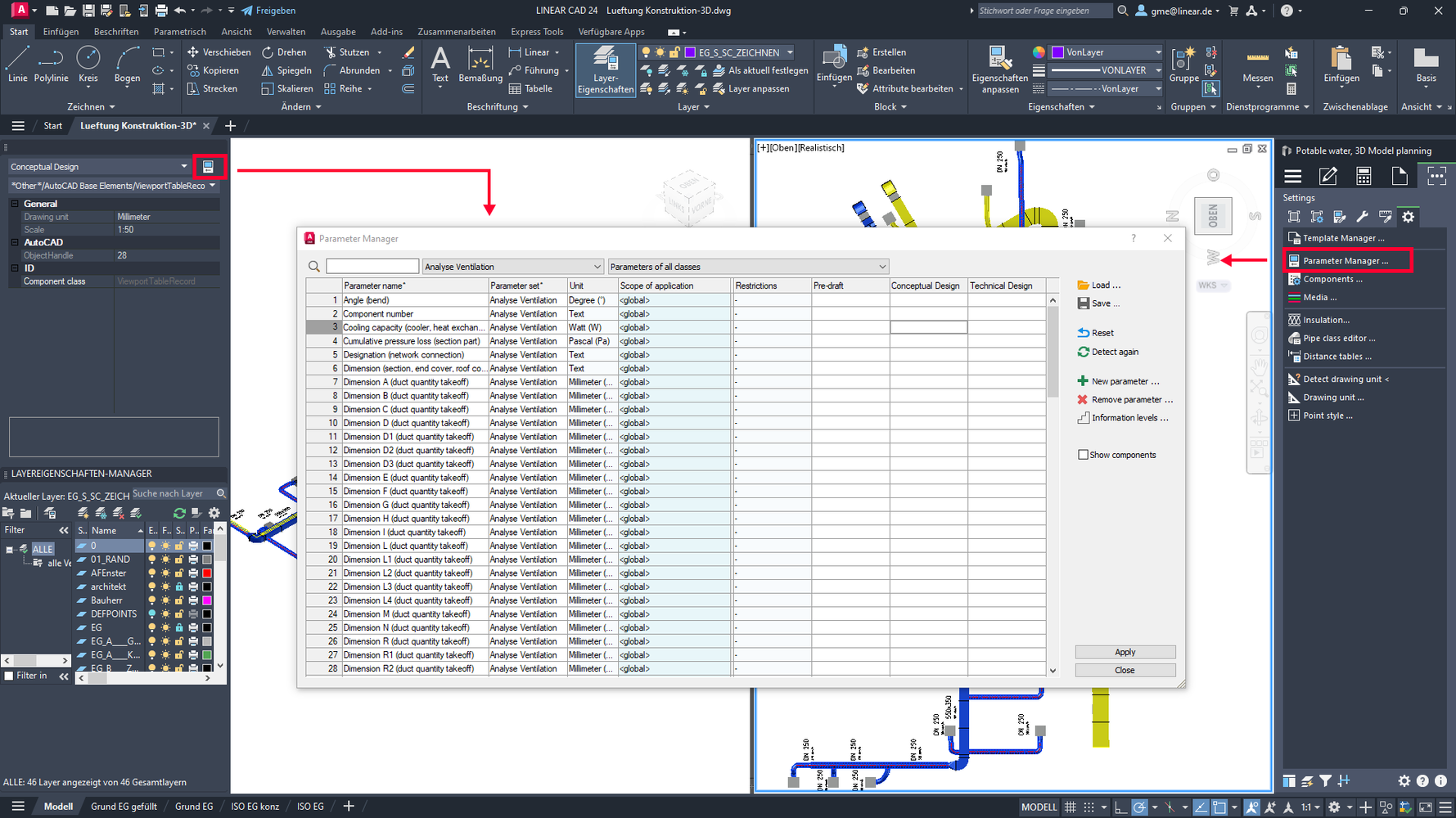Open the Conceptual Design dropdown
1456x818 pixels.
[x=98, y=167]
